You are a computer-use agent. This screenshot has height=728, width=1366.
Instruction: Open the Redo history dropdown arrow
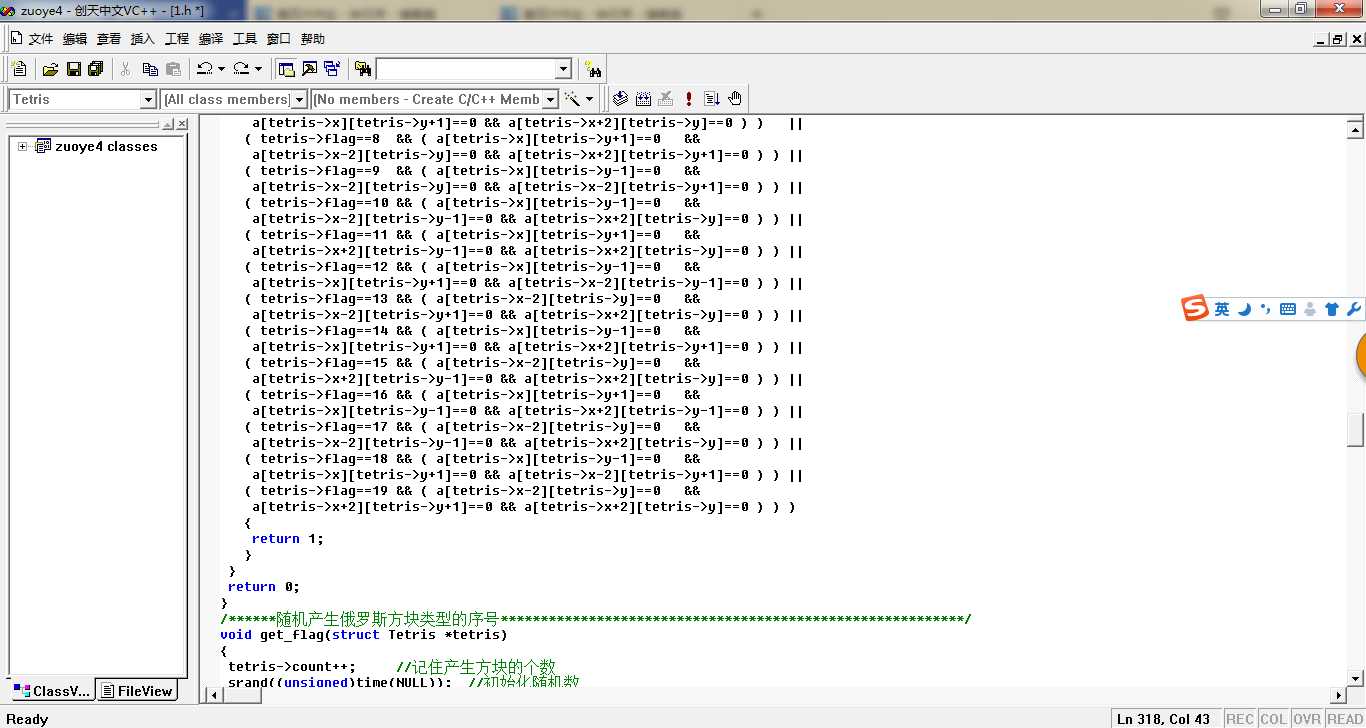point(258,69)
